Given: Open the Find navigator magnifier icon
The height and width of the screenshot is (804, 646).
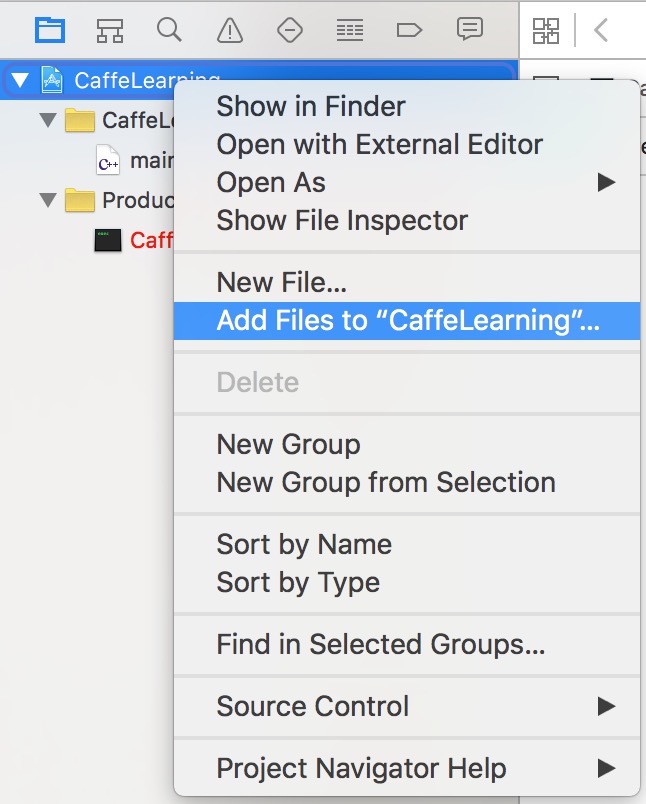Looking at the screenshot, I should [x=169, y=30].
